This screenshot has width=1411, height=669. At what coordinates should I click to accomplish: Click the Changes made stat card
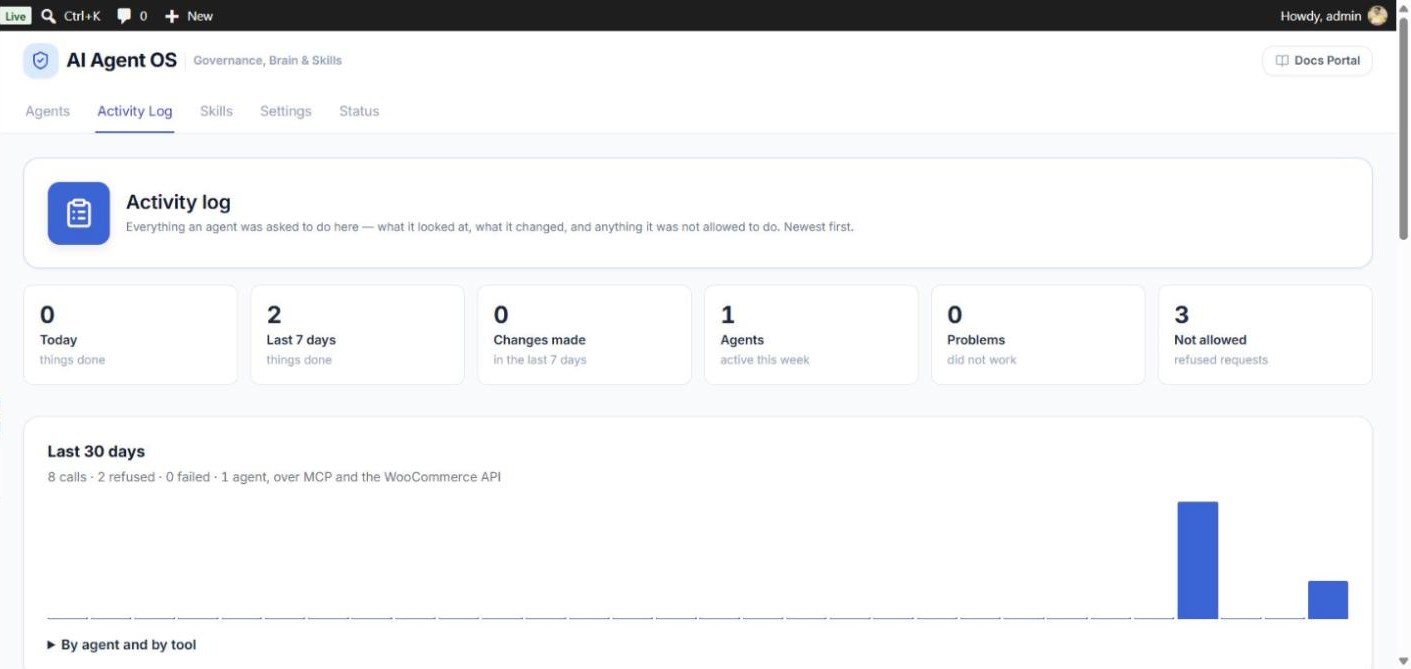click(x=585, y=335)
